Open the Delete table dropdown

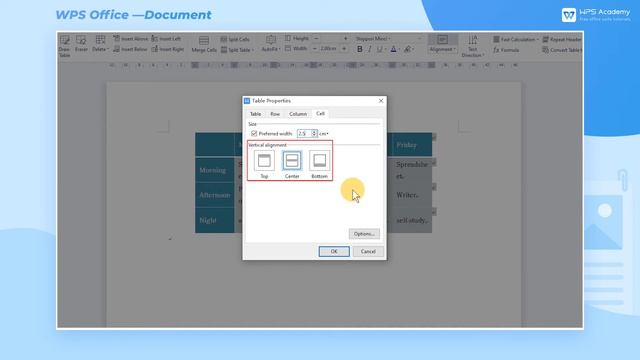click(100, 44)
